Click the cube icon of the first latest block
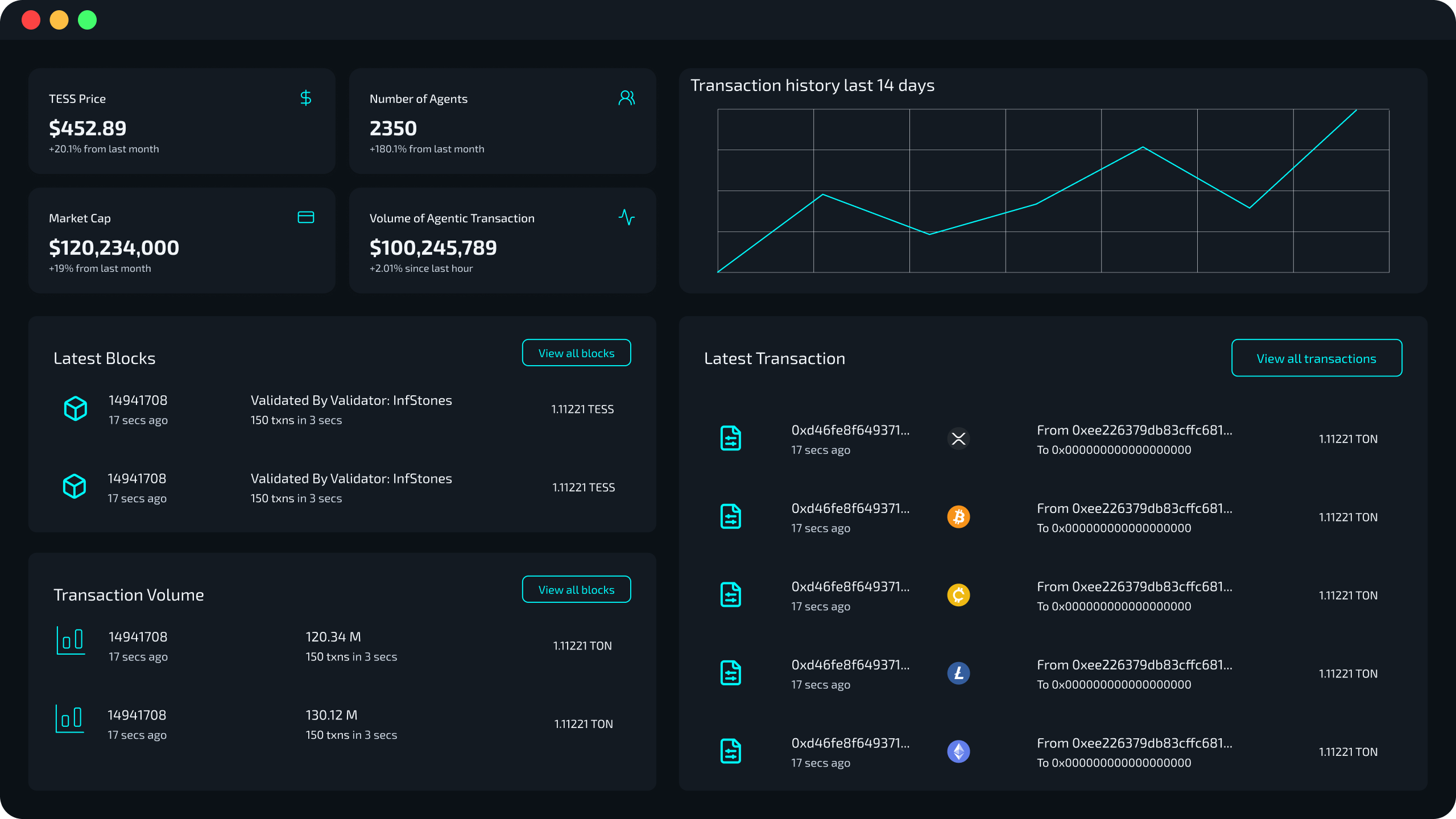Screen dimensions: 1456x819 [75, 408]
